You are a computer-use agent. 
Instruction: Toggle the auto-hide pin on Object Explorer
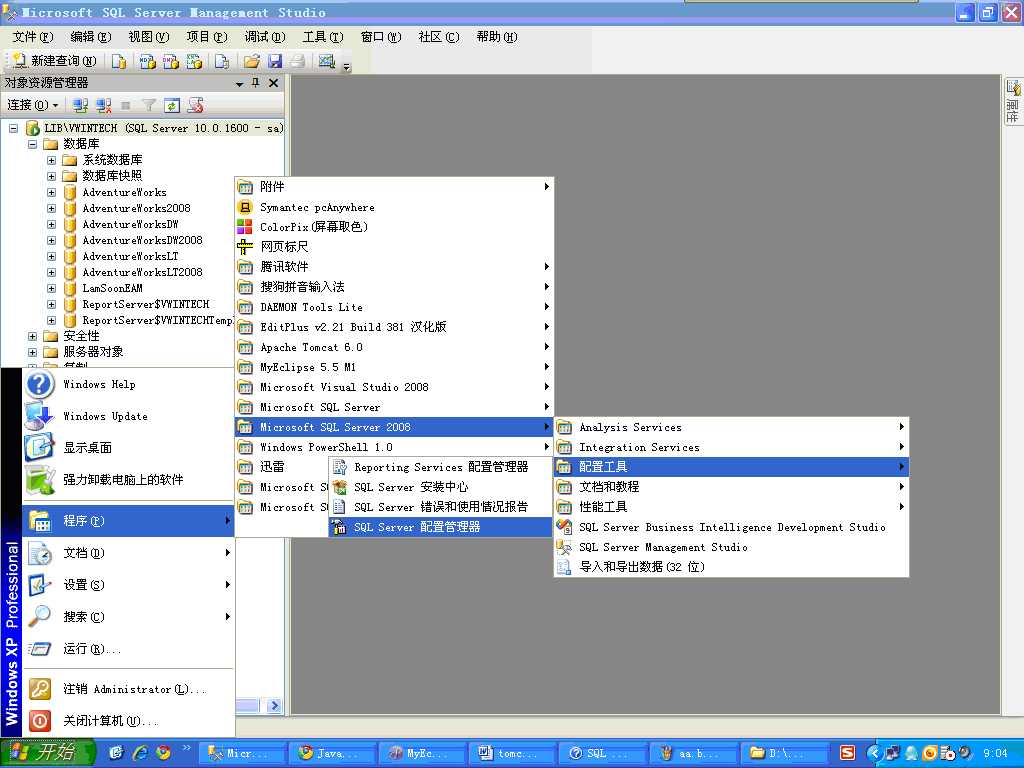(x=256, y=83)
